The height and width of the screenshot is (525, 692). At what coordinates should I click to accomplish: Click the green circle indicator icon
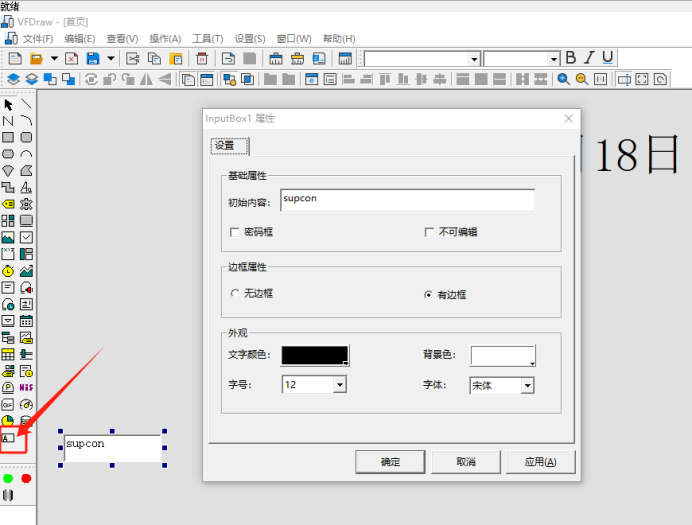8,479
